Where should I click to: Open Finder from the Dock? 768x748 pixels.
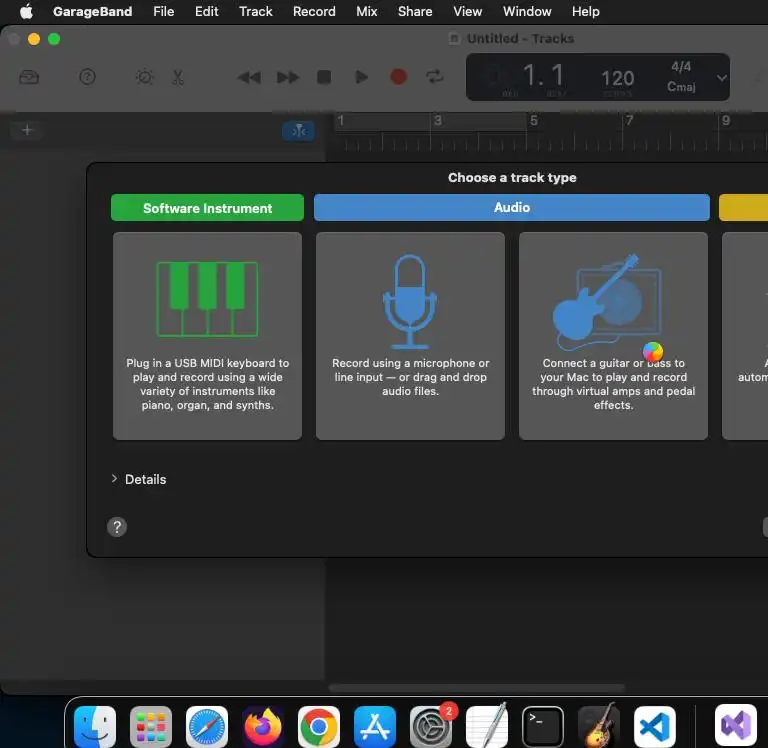[x=95, y=727]
